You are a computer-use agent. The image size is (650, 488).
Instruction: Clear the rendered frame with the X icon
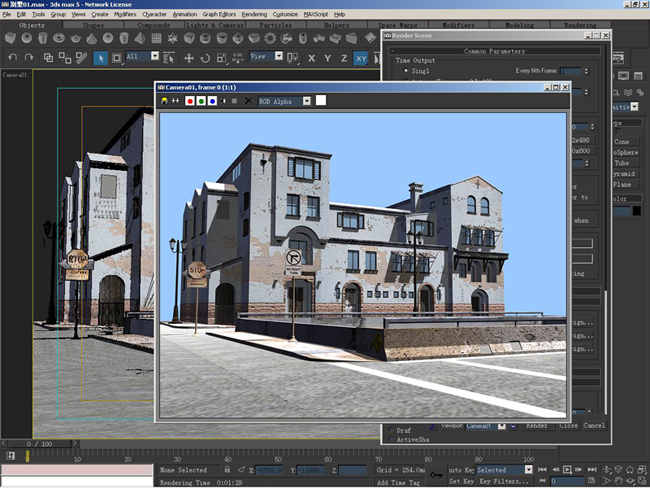tap(248, 101)
